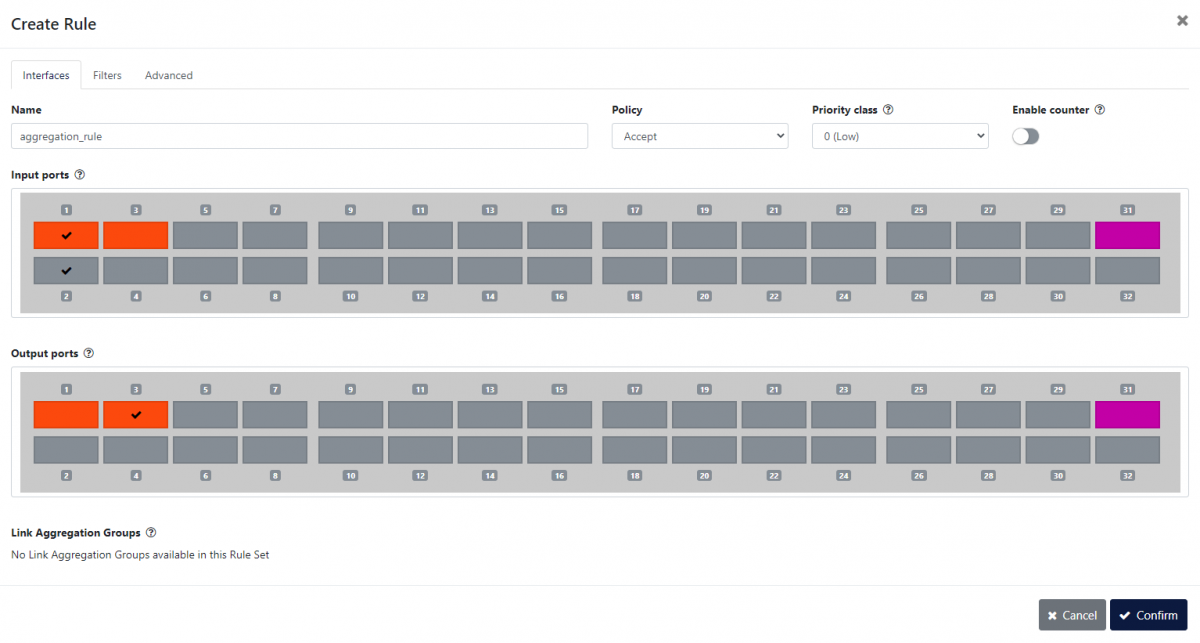
Task: Switch to the Filters tab
Action: pos(107,75)
